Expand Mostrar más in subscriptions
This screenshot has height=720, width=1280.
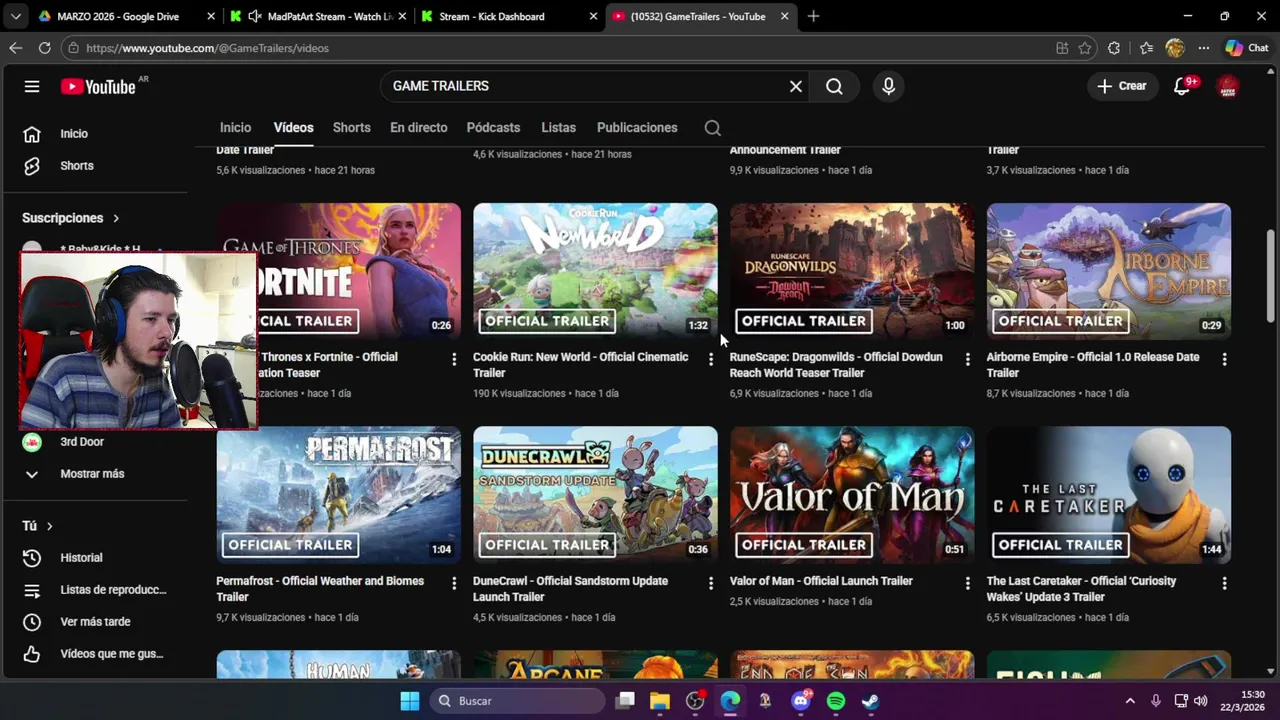94,474
